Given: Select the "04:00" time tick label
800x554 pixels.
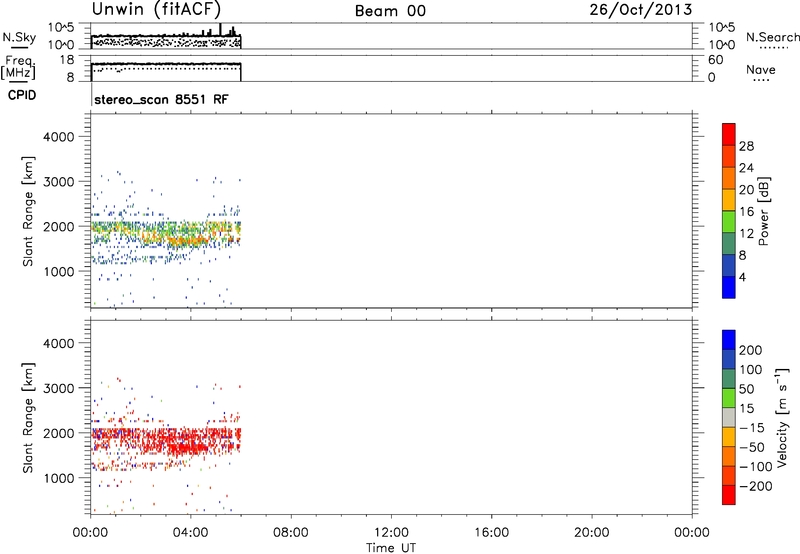Looking at the screenshot, I should click(x=191, y=533).
